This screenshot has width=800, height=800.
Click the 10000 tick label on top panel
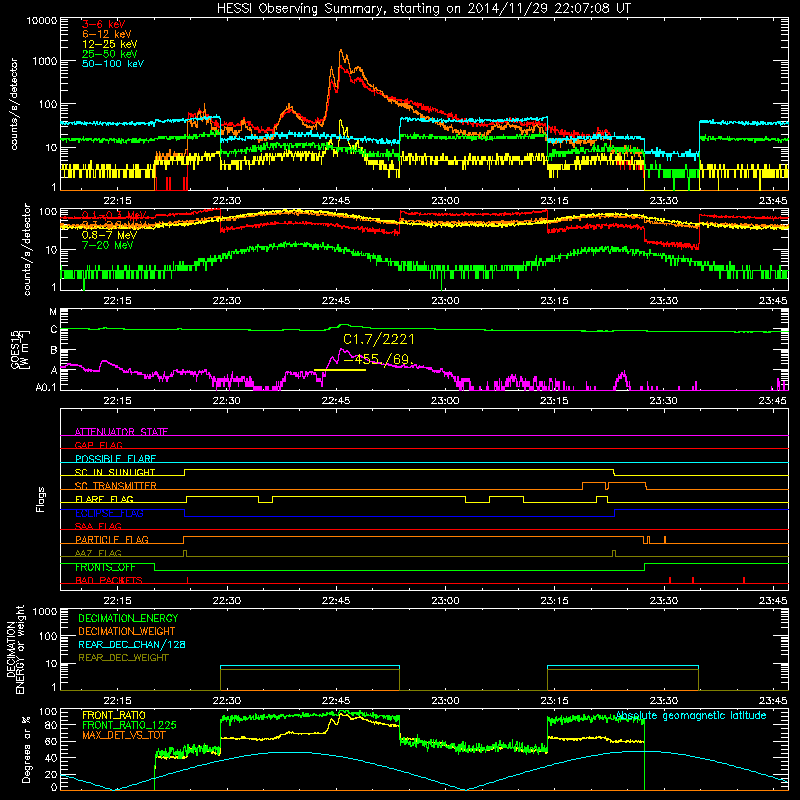point(42,20)
